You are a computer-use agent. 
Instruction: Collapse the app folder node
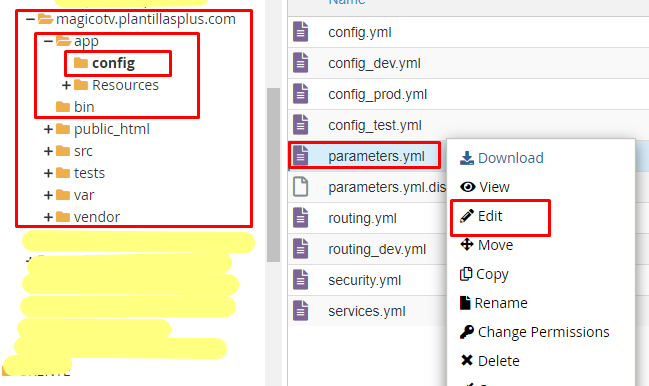click(48, 41)
